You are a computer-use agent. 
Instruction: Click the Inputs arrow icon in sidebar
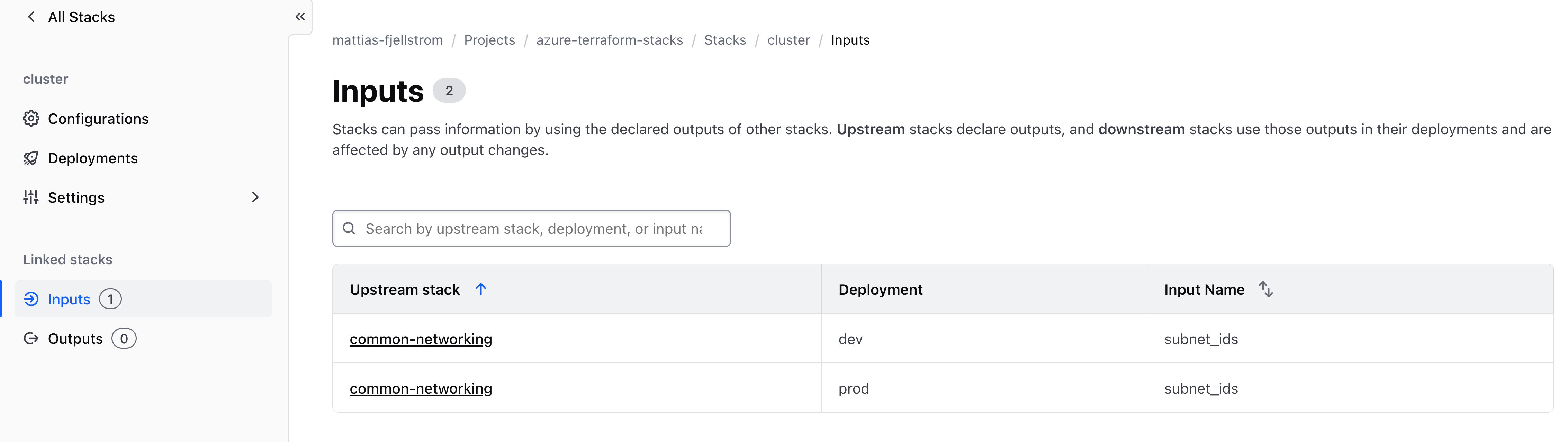tap(30, 298)
